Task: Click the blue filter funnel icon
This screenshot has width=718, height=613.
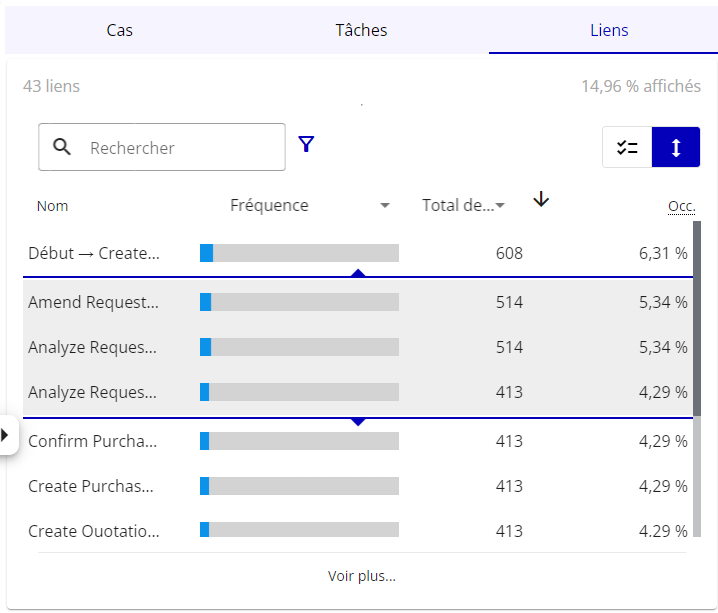Action: click(x=306, y=145)
